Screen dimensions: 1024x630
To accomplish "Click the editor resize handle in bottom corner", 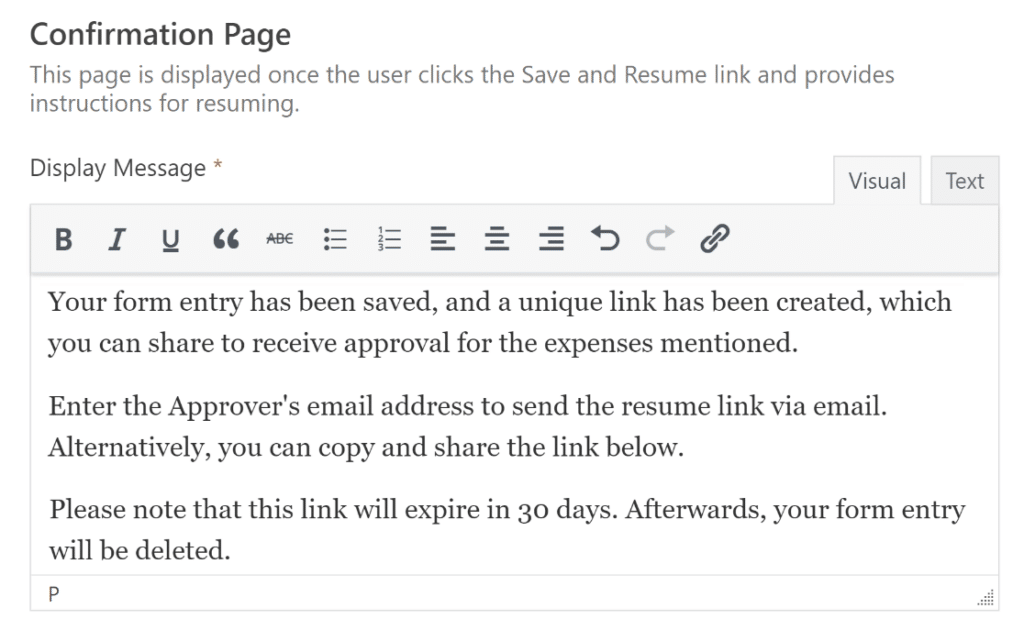I will pos(986,598).
